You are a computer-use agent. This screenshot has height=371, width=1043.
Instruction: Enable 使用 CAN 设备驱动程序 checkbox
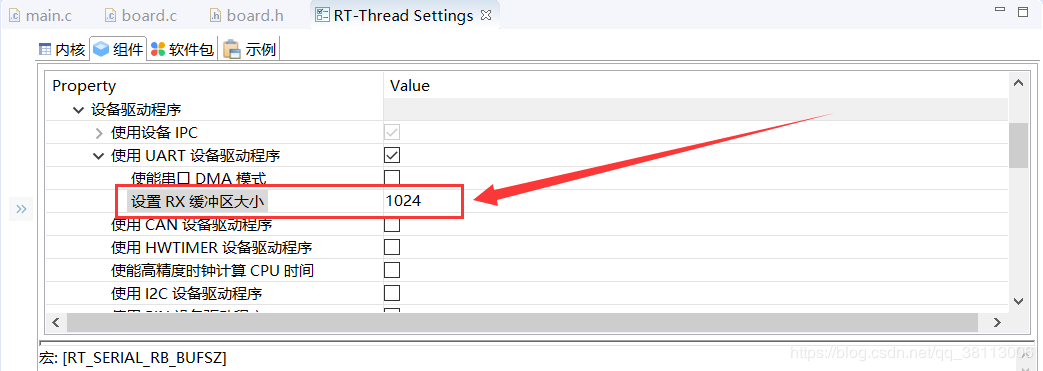tap(392, 225)
